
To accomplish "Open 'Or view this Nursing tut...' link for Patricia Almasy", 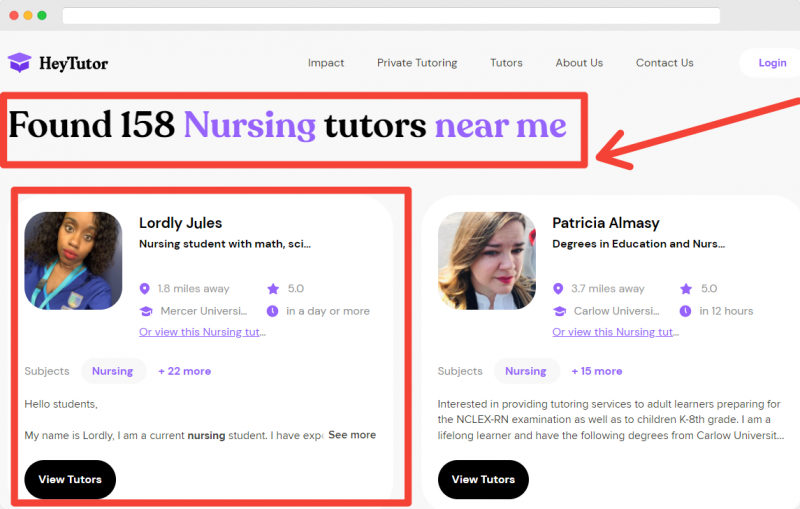I will pyautogui.click(x=615, y=332).
